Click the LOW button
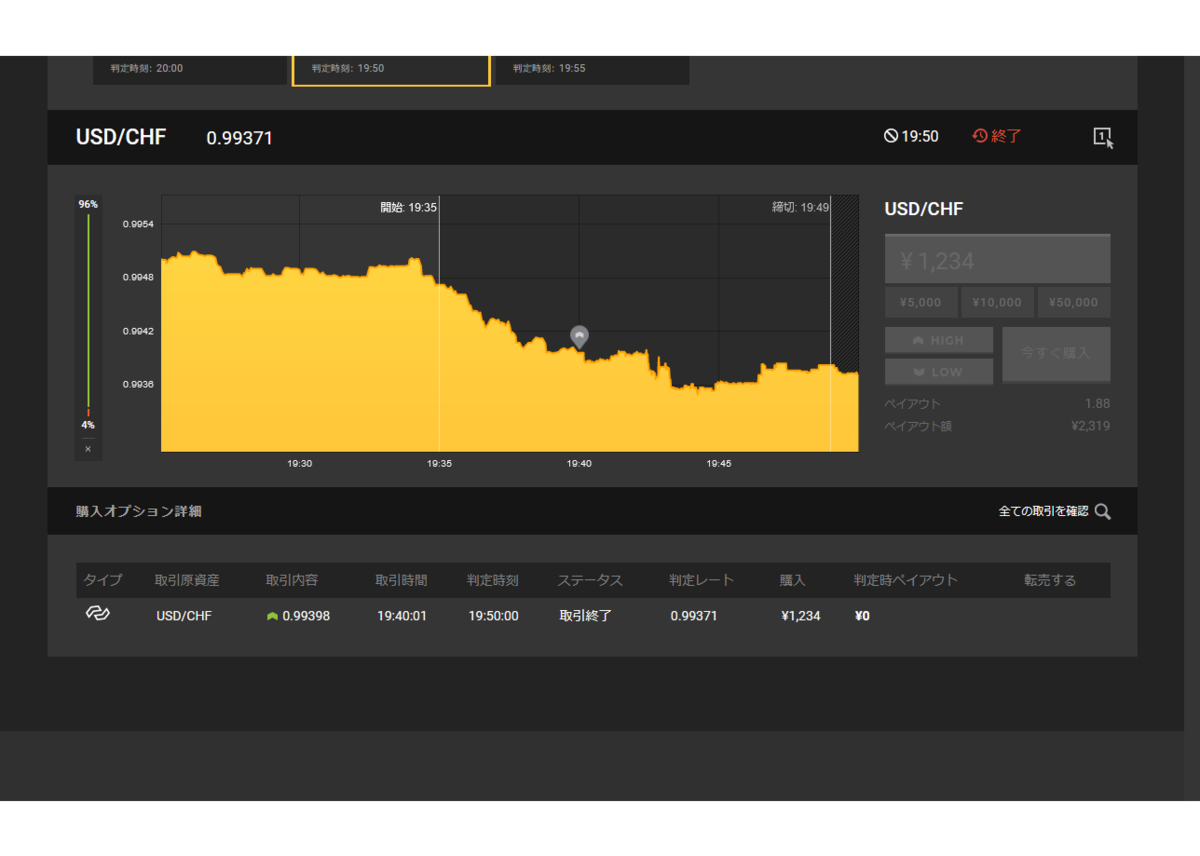The image size is (1200, 856). [x=939, y=371]
